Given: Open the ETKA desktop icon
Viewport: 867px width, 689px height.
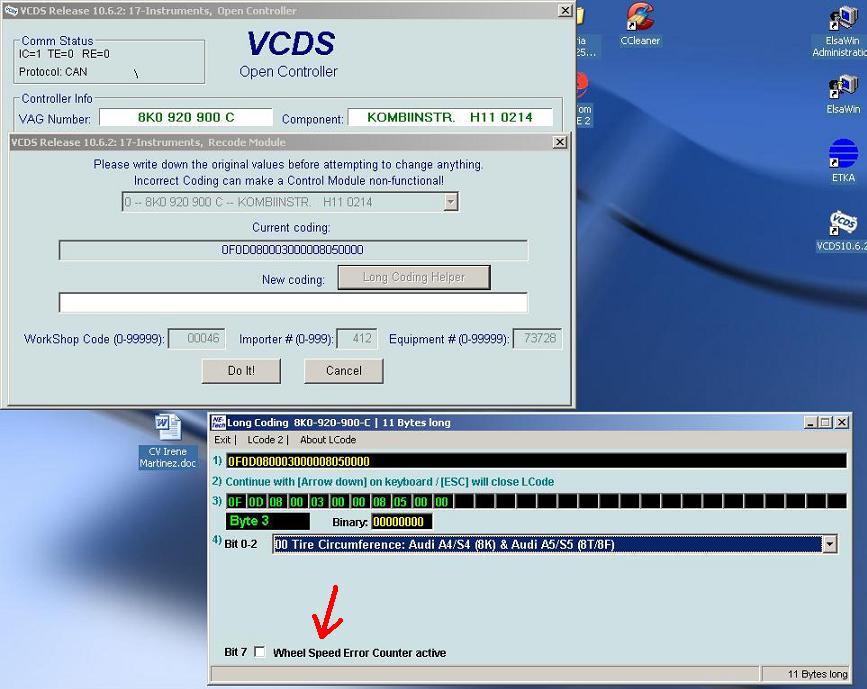Looking at the screenshot, I should (x=843, y=160).
